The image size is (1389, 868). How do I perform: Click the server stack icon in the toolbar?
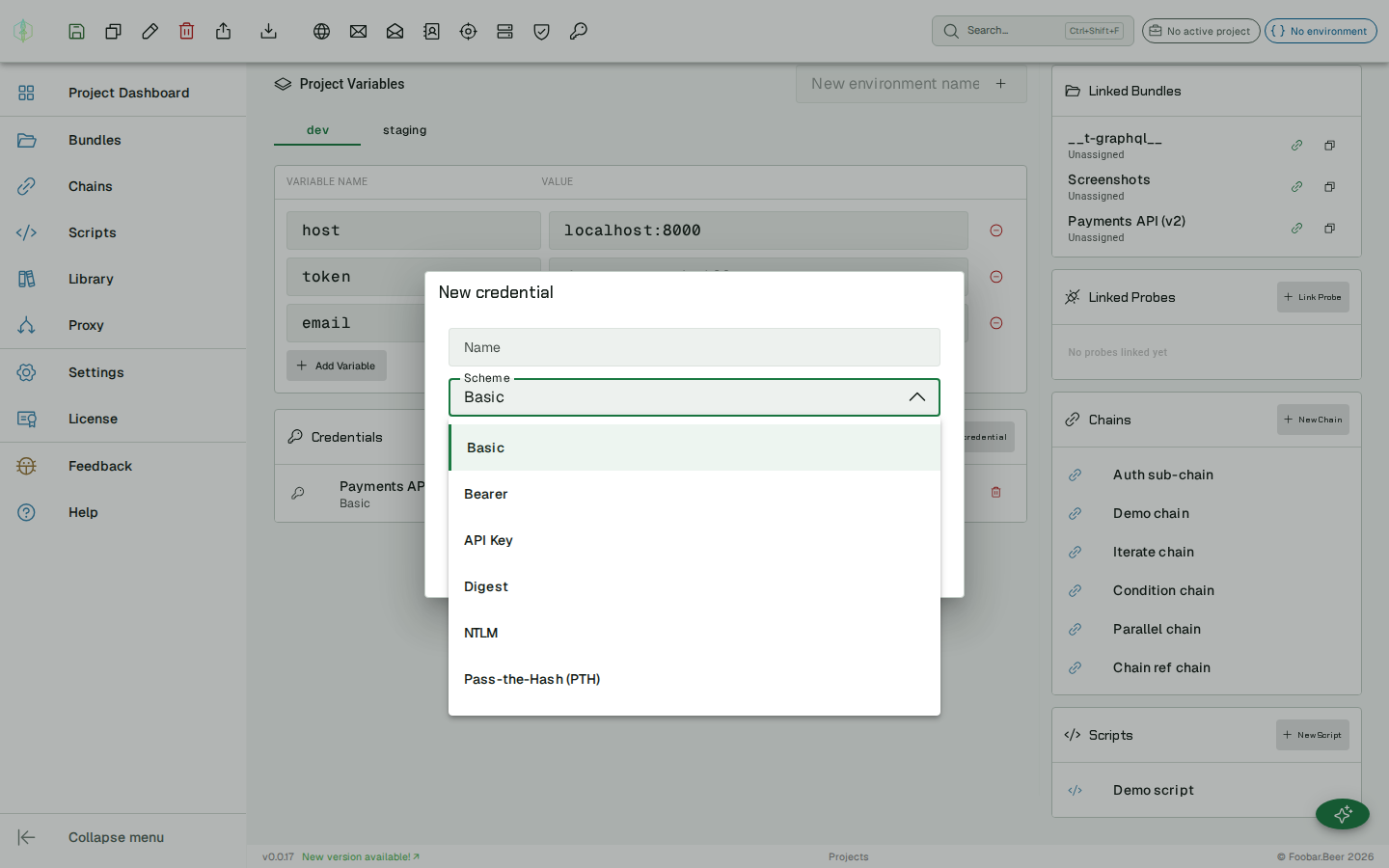coord(505,31)
